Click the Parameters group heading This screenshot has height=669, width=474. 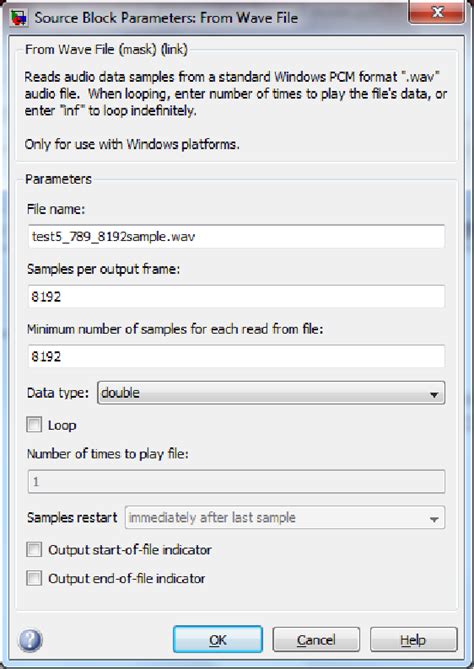pyautogui.click(x=58, y=179)
